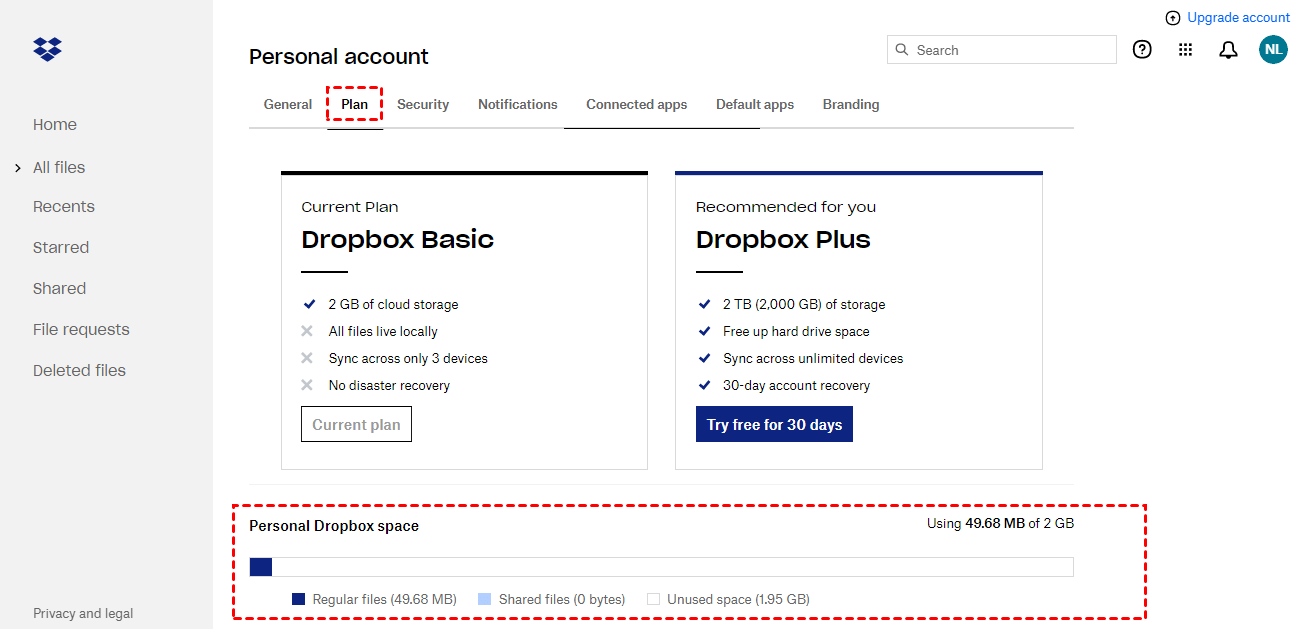Click the X mark beside No disaster recovery
Viewport: 1315px width, 629px height.
308,385
